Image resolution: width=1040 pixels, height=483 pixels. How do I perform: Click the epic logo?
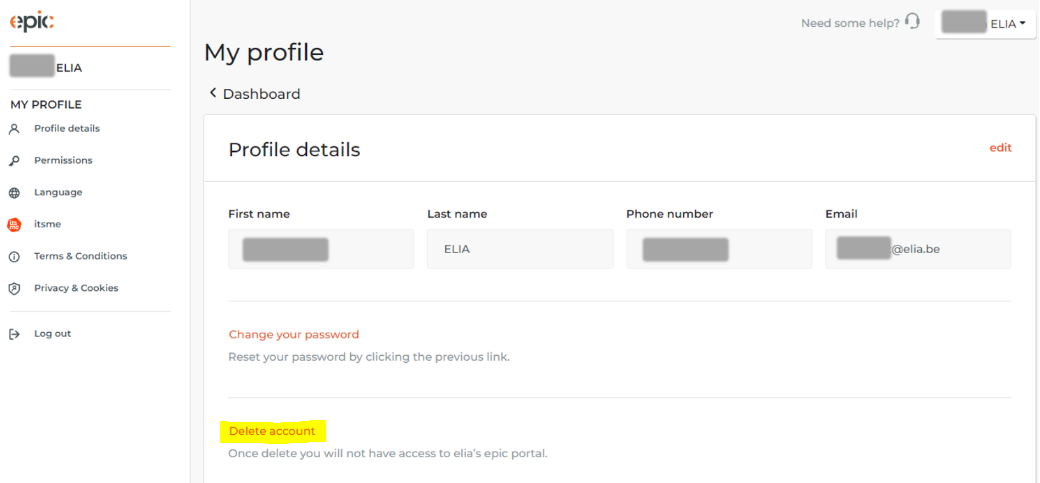pyautogui.click(x=31, y=22)
